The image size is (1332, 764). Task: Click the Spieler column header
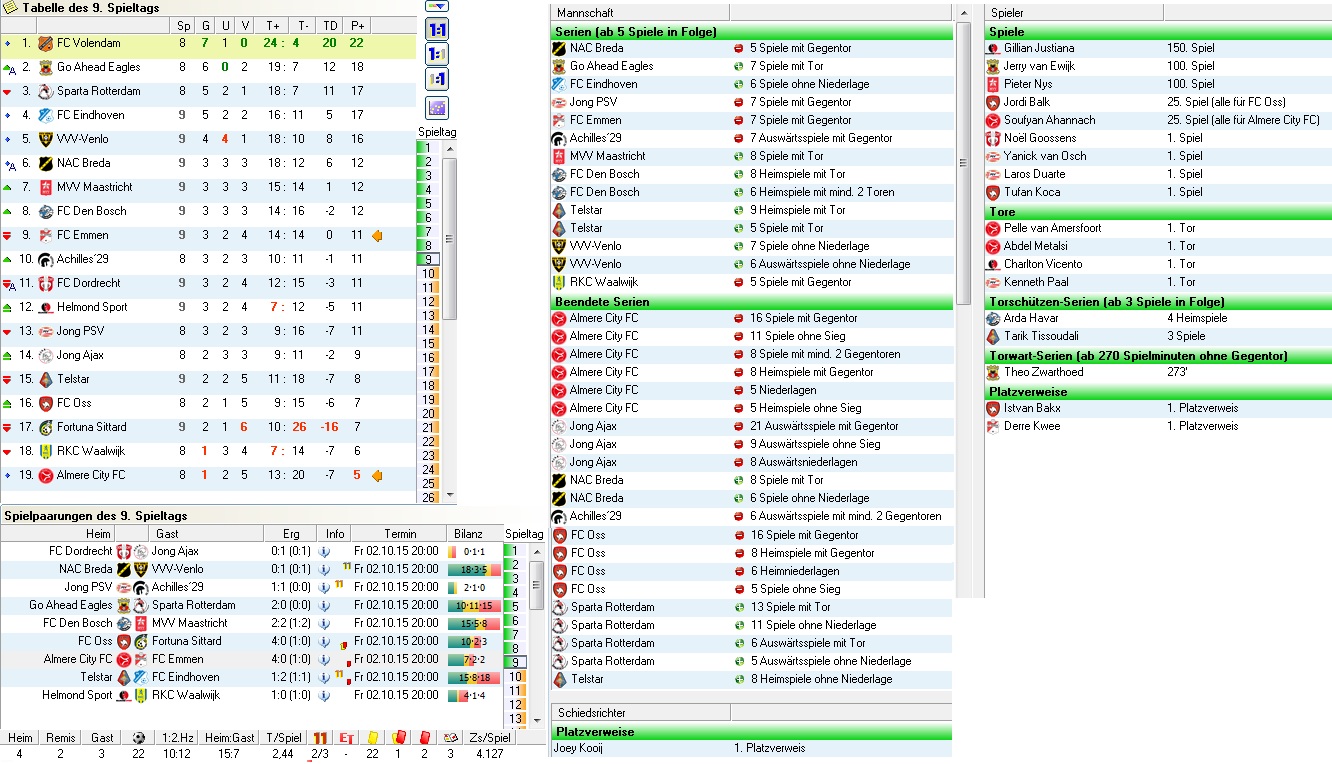(1074, 13)
